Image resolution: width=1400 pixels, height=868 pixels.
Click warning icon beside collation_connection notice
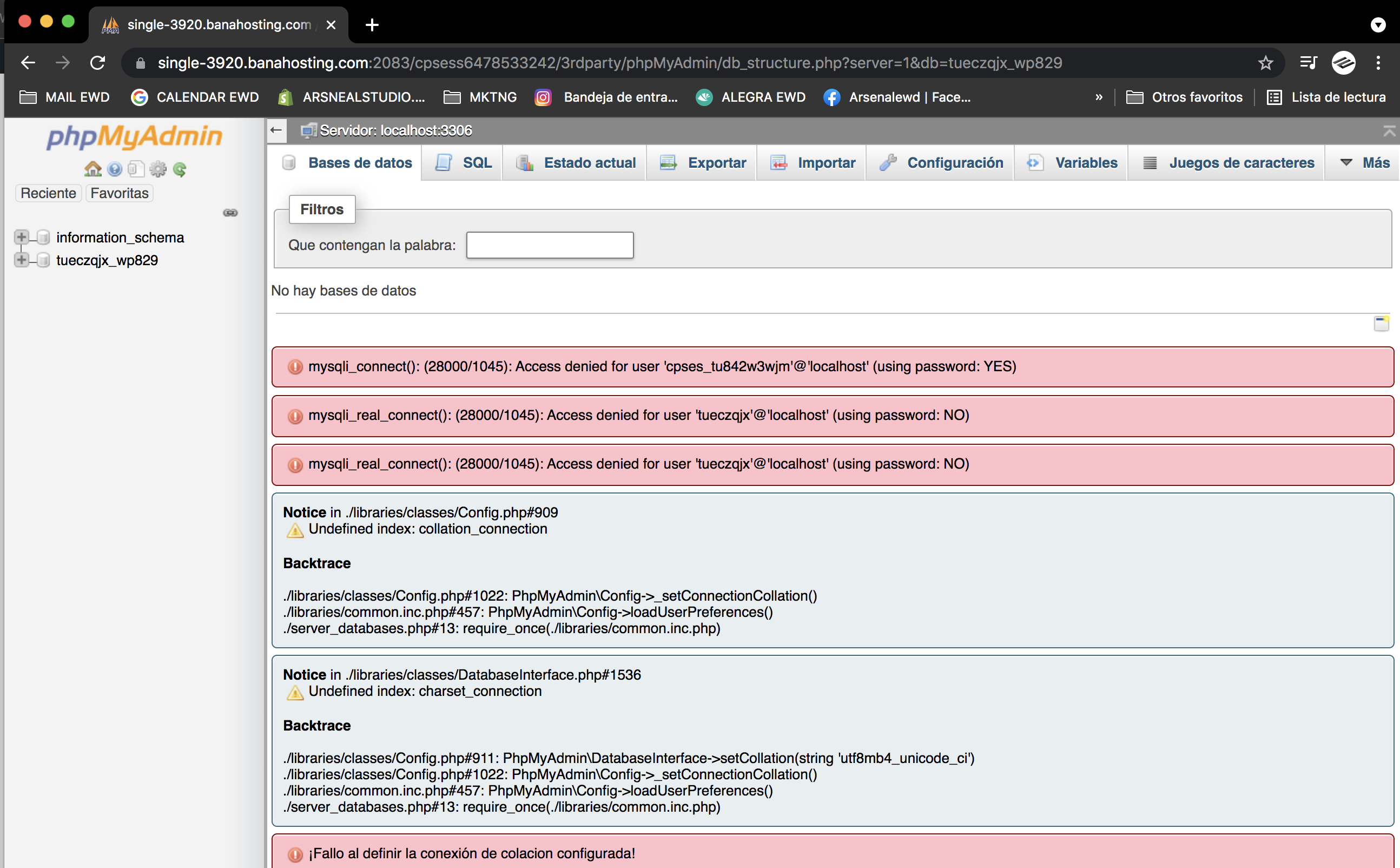(295, 530)
